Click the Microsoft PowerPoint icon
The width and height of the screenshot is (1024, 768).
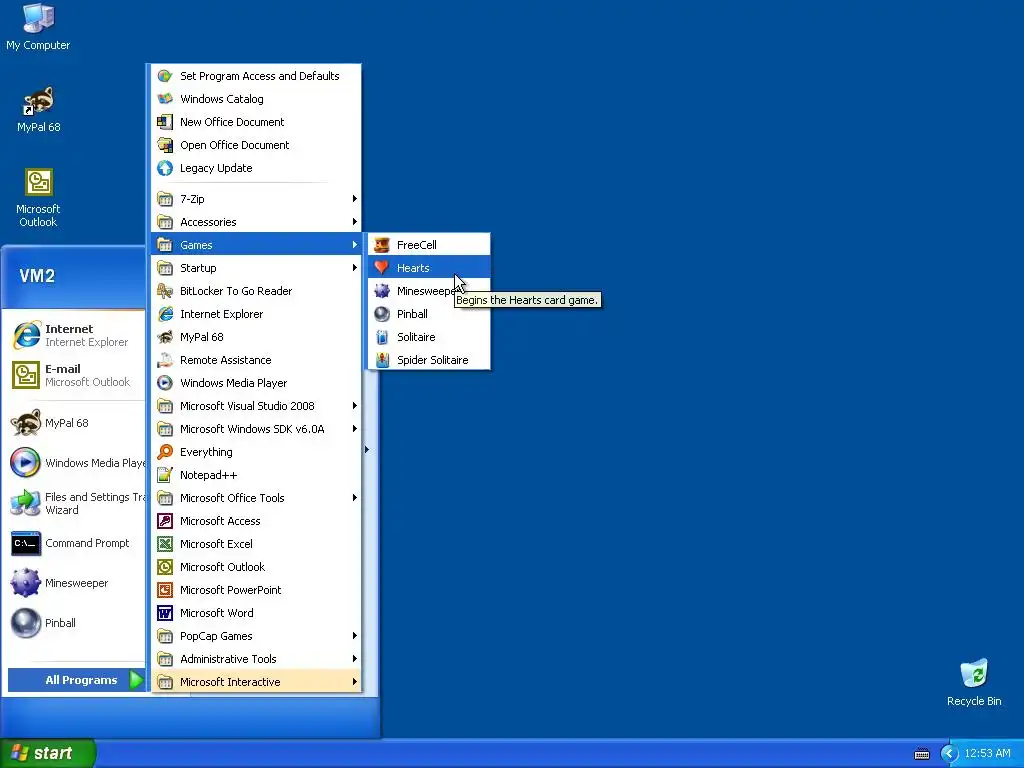click(165, 590)
